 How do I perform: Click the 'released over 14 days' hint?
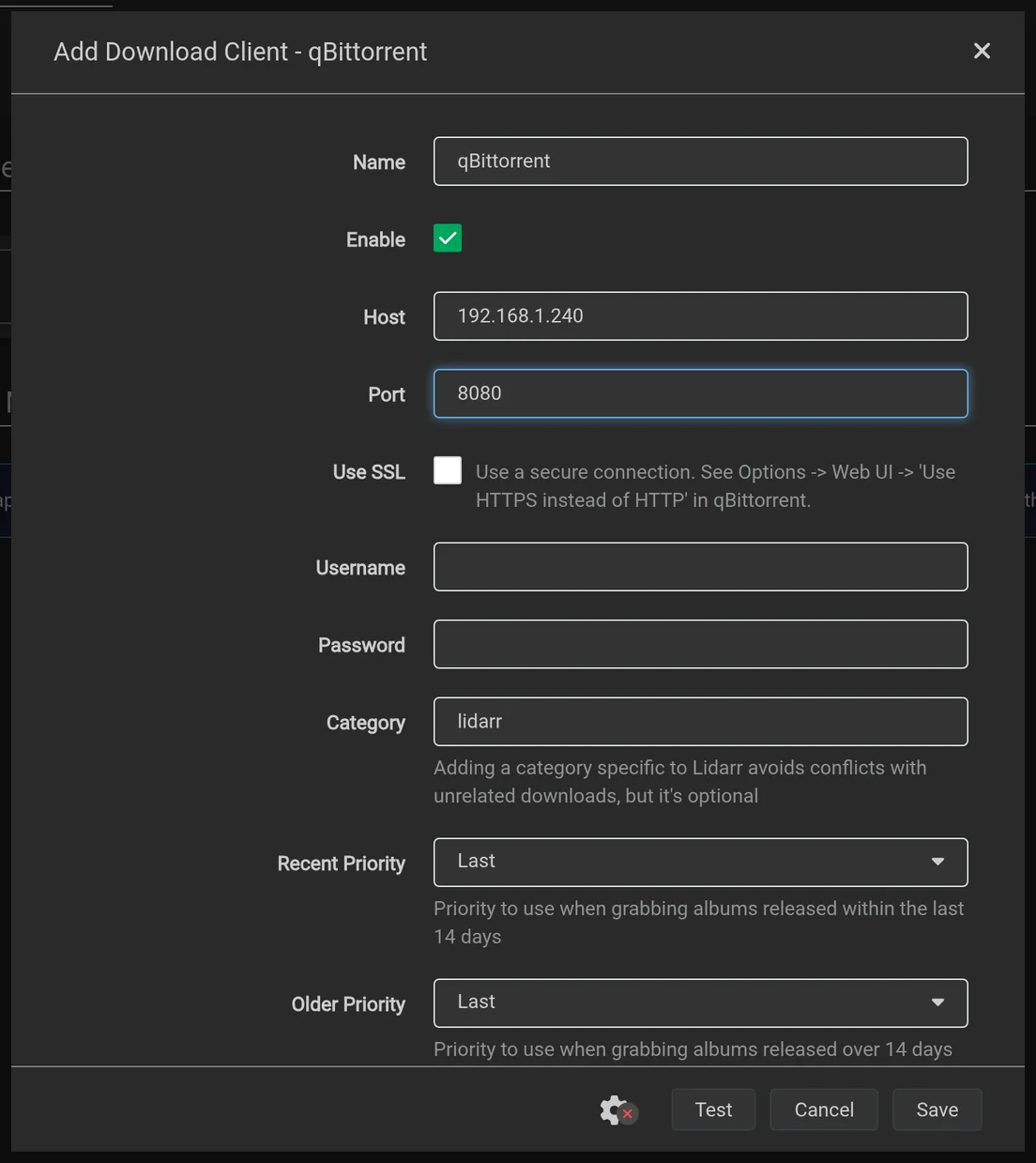(693, 1049)
